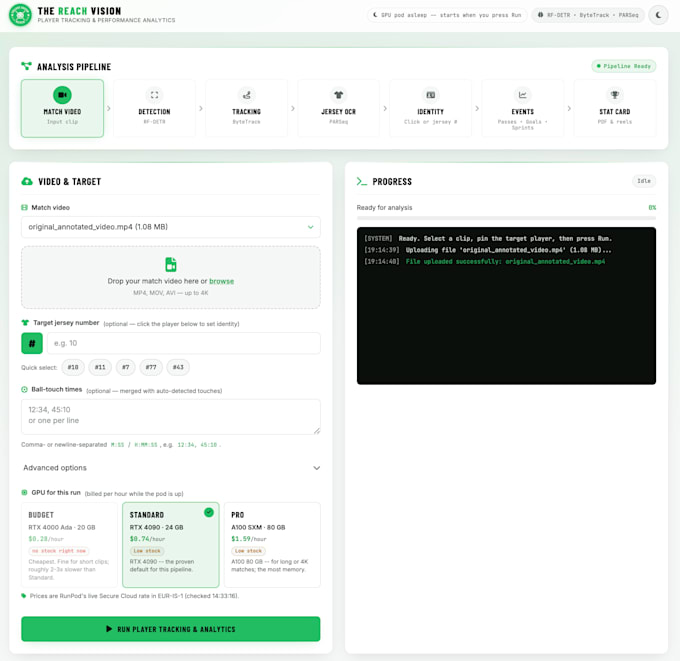
Task: Click the GPU for this run chip icon
Action: 24,493
